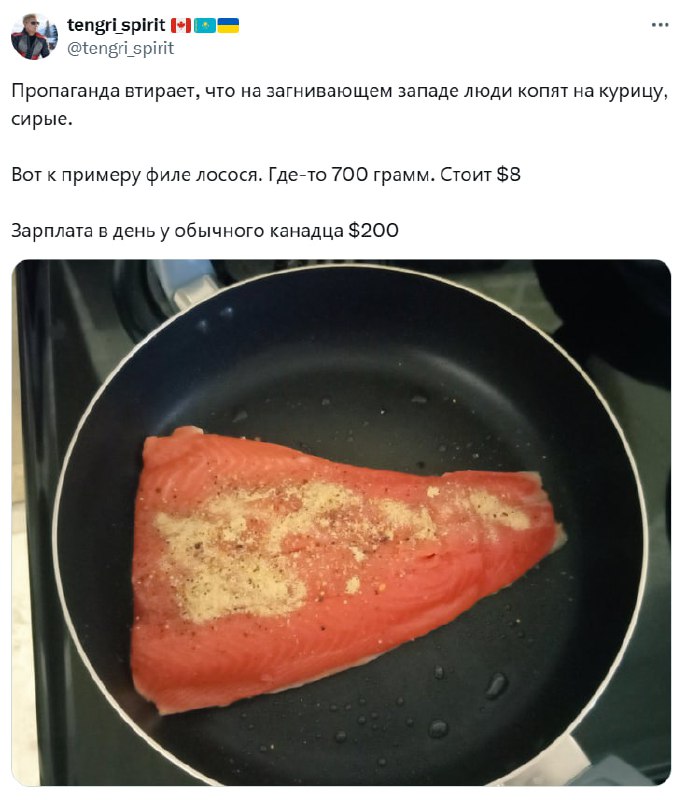Open the salmon photo attachment

341,523
